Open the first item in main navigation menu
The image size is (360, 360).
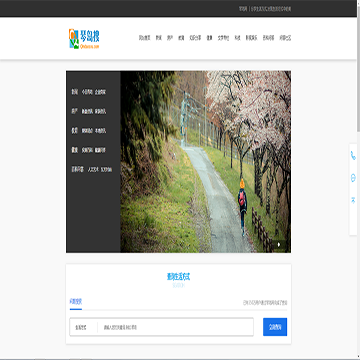(x=144, y=38)
